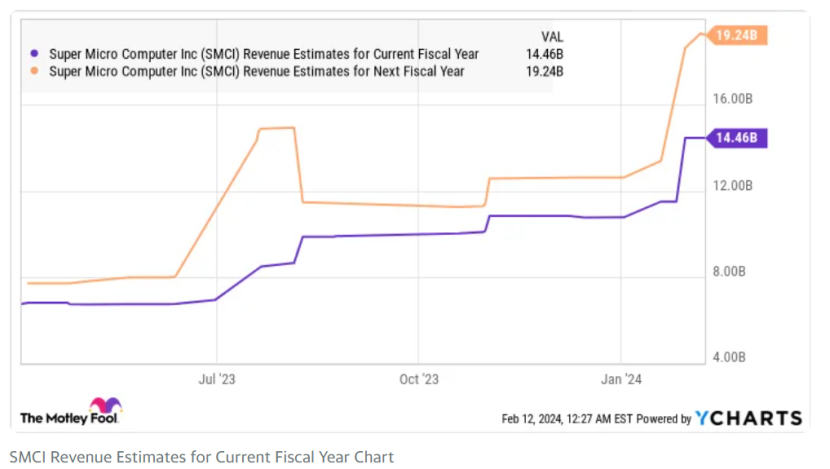This screenshot has width=830, height=469.
Task: Click the 12.00B y-axis label
Action: [733, 186]
